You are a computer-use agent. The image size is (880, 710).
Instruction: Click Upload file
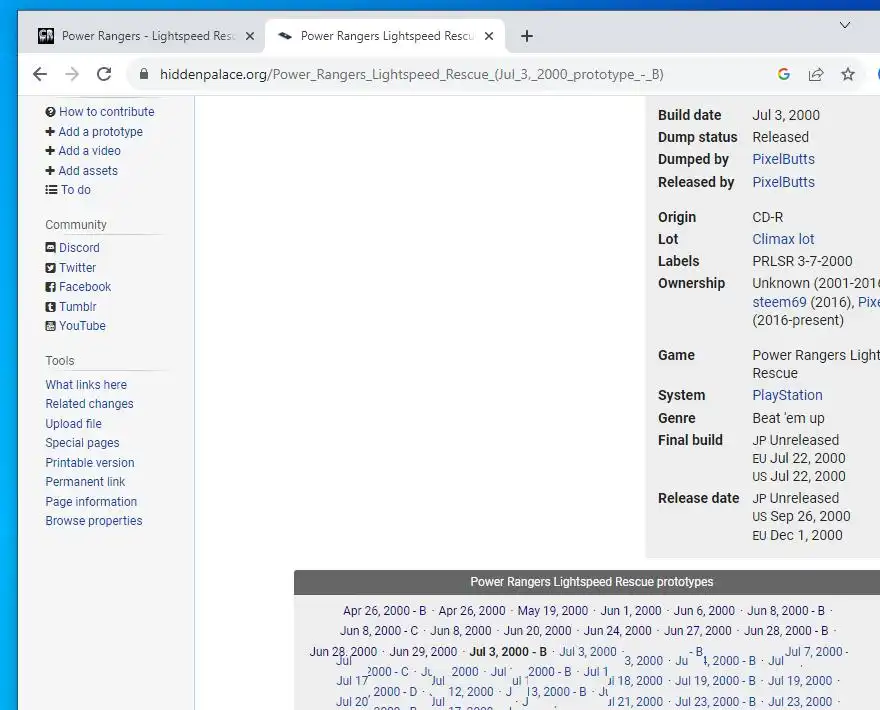click(74, 424)
